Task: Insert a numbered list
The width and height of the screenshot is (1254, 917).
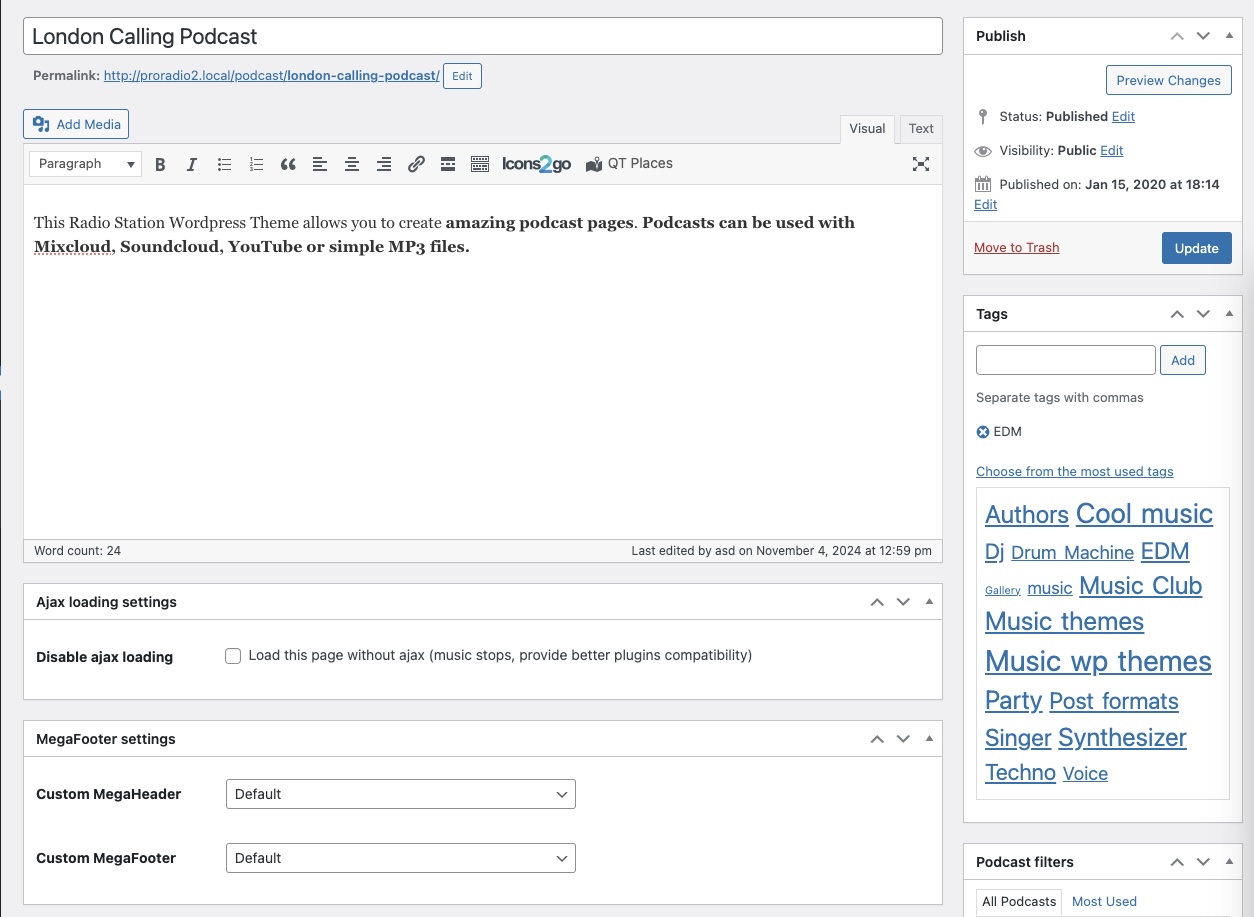Action: coord(256,165)
